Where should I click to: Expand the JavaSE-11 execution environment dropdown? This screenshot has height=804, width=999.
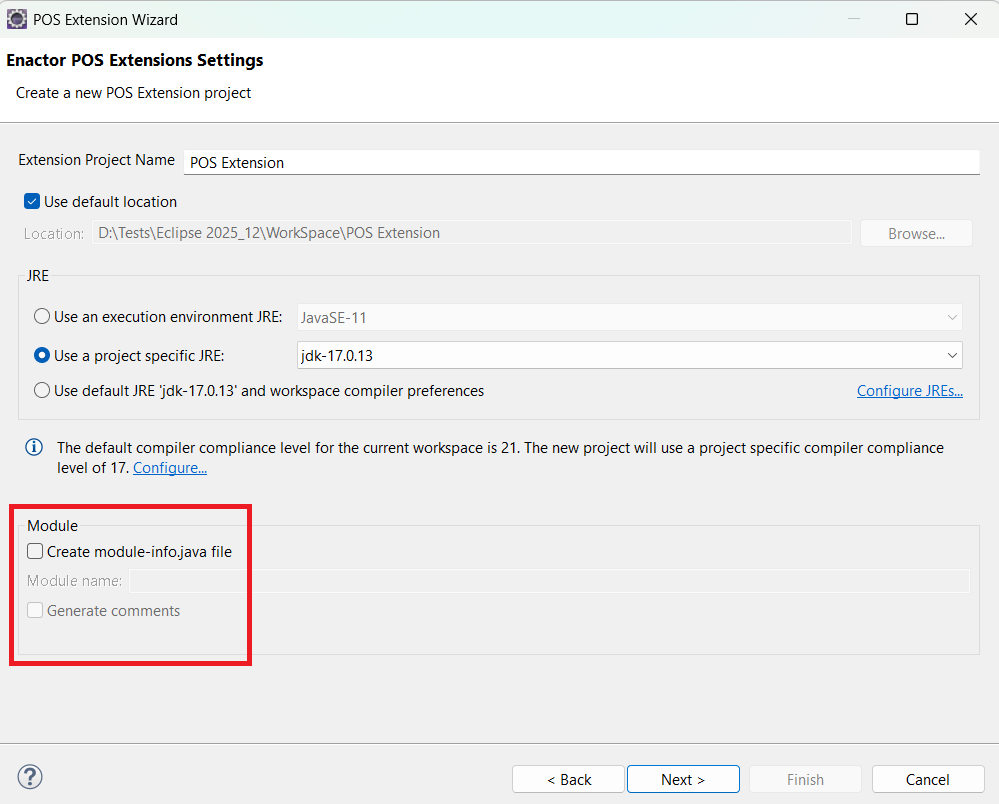pyautogui.click(x=629, y=317)
